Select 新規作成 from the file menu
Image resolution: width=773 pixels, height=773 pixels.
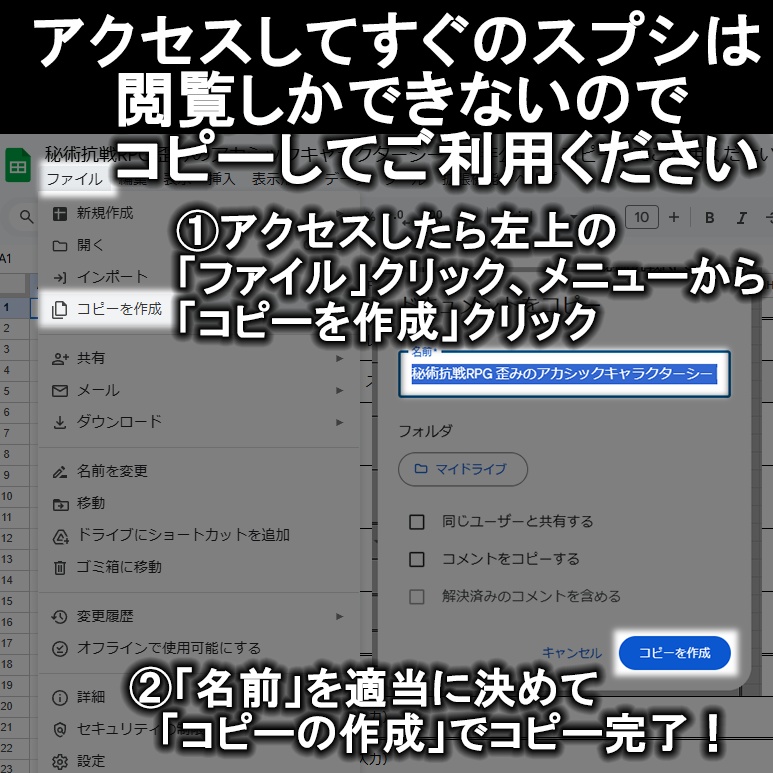pos(105,213)
